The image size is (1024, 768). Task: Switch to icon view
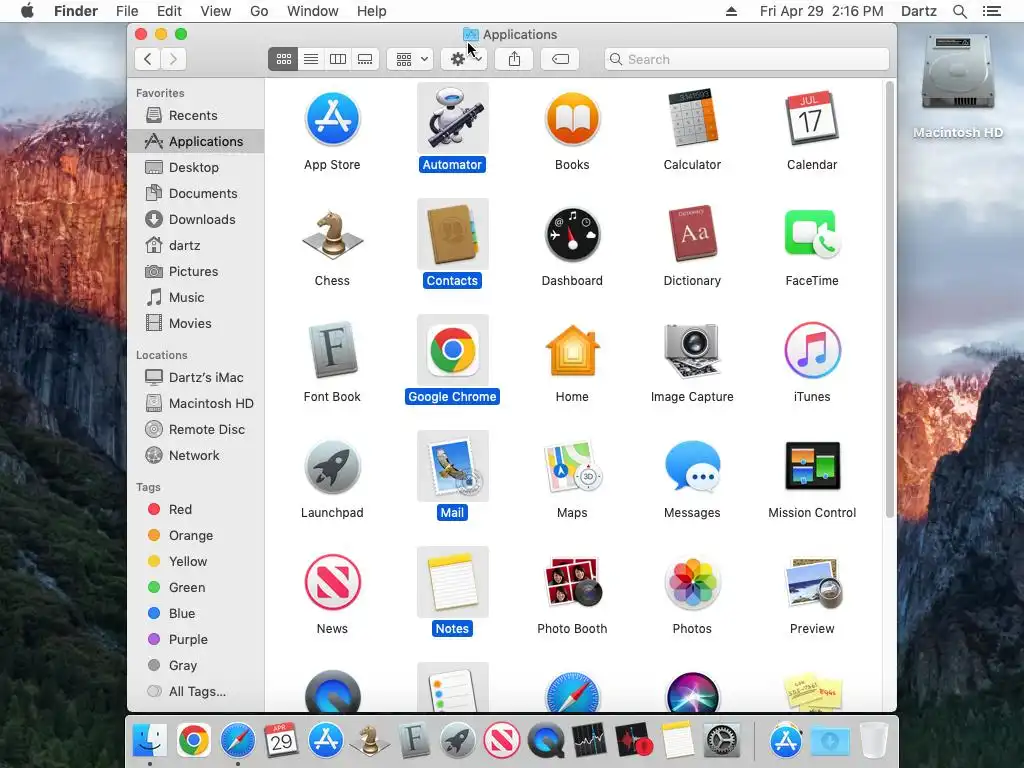[x=283, y=59]
